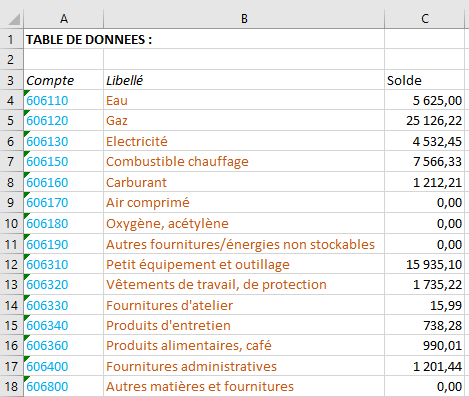Image resolution: width=469 pixels, height=397 pixels.
Task: Select the balance 15 935,10
Action: [424, 264]
